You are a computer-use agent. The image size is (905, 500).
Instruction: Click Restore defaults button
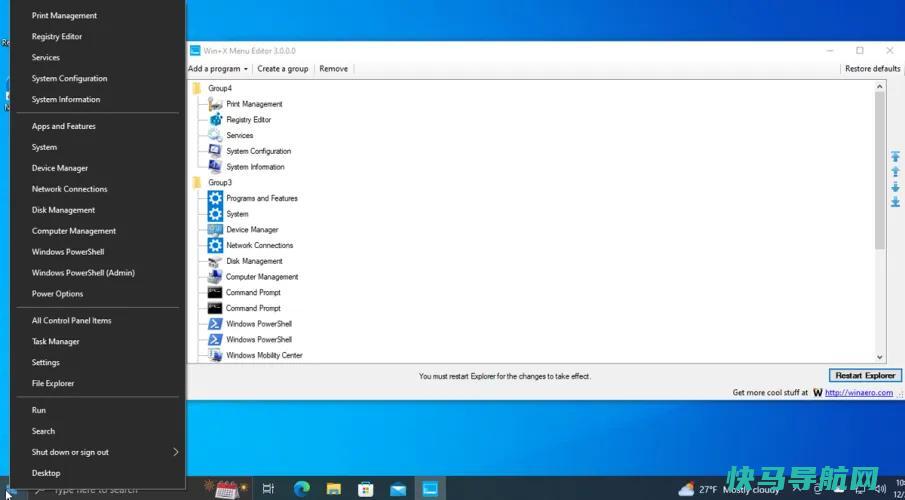tap(872, 69)
